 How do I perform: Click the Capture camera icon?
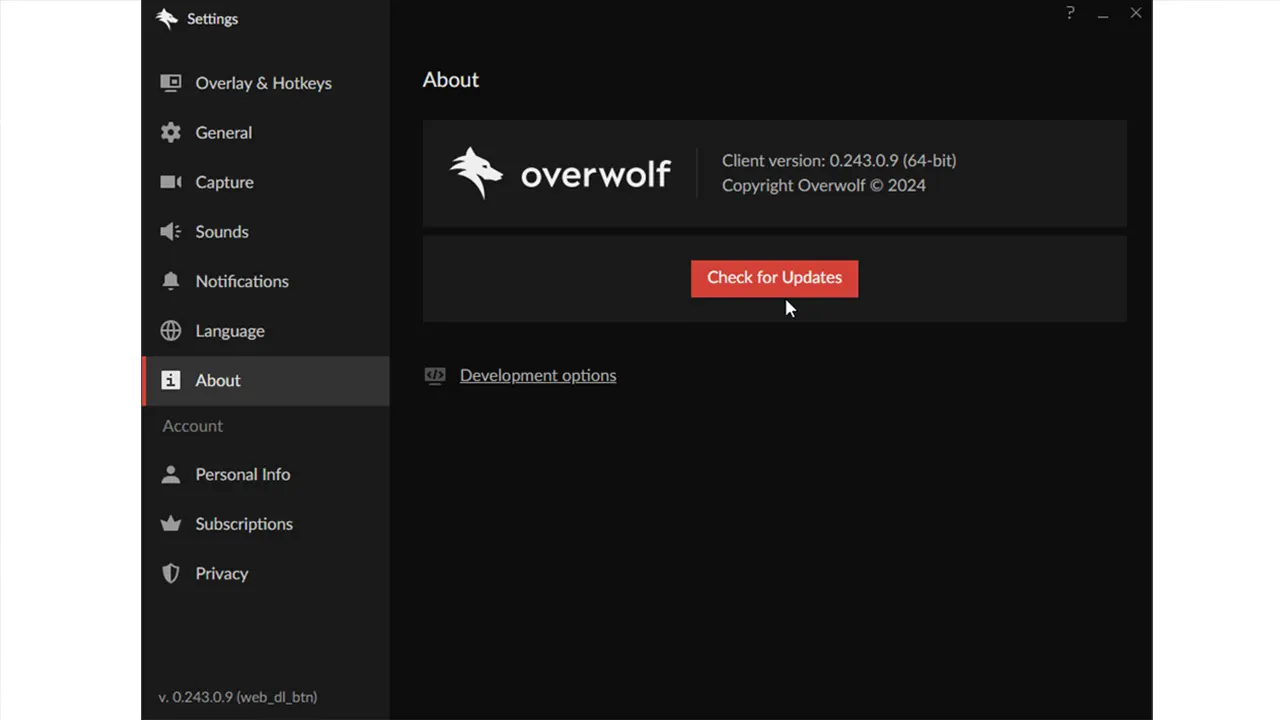coord(171,182)
